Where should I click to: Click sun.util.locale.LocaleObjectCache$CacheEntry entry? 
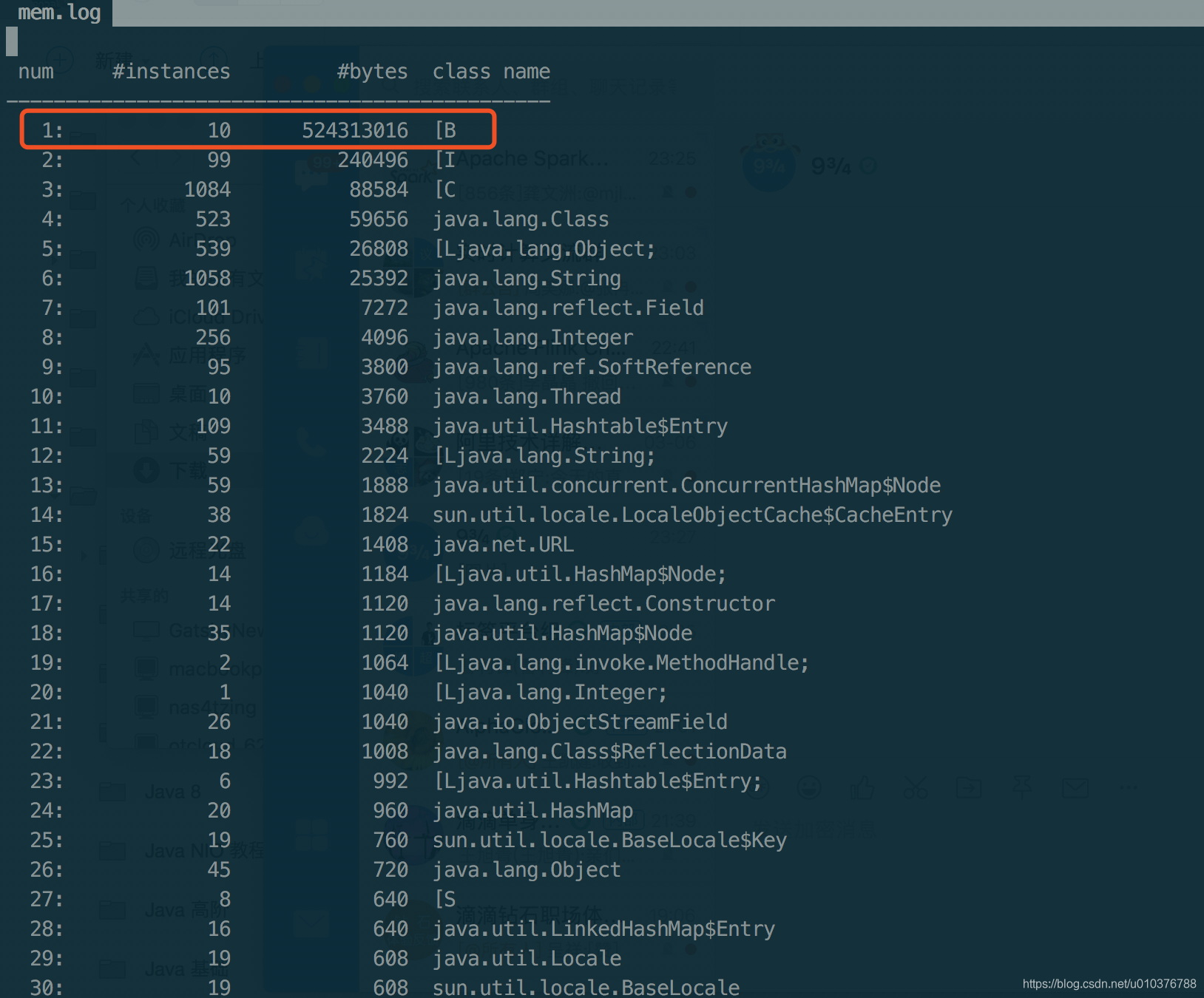tap(692, 515)
